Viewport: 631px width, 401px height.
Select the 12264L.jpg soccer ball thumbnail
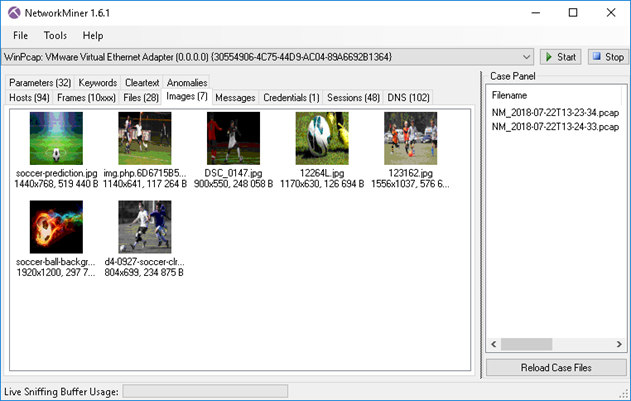(322, 138)
